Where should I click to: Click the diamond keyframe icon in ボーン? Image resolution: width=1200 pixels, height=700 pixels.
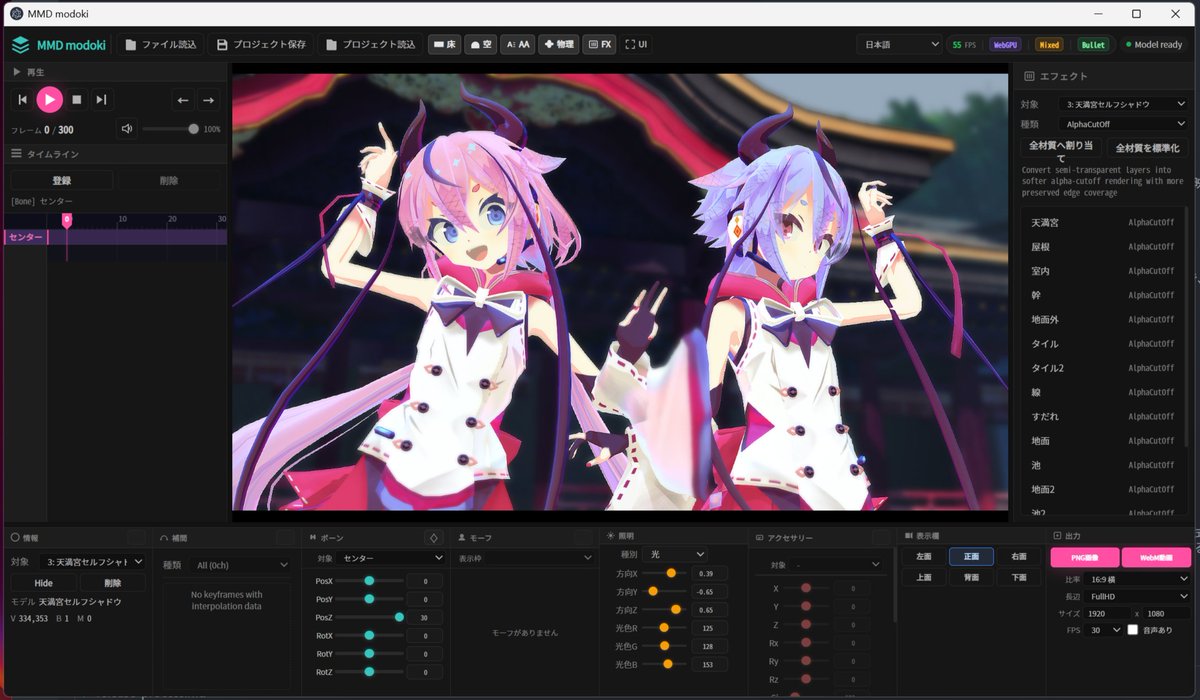click(x=433, y=538)
